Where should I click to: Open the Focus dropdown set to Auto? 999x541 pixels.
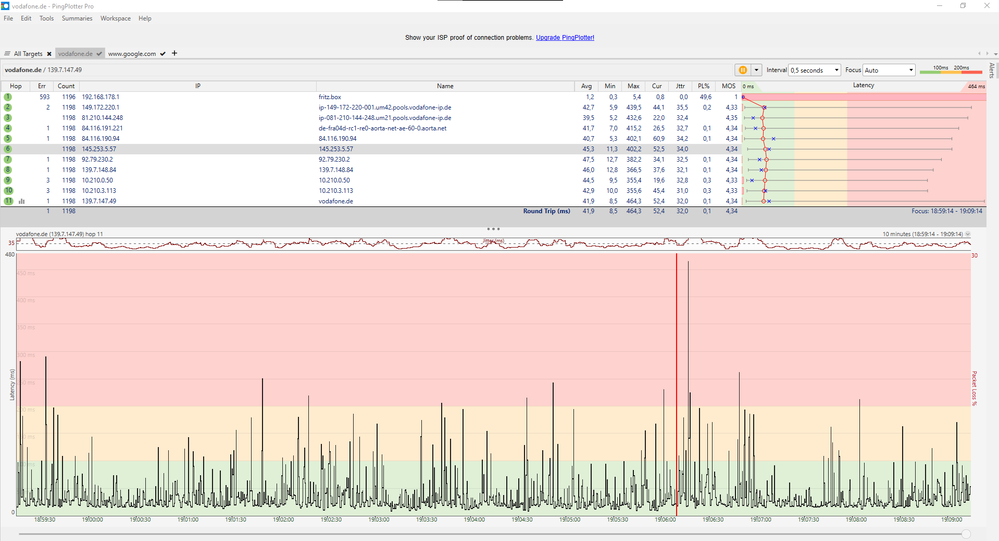[x=888, y=70]
